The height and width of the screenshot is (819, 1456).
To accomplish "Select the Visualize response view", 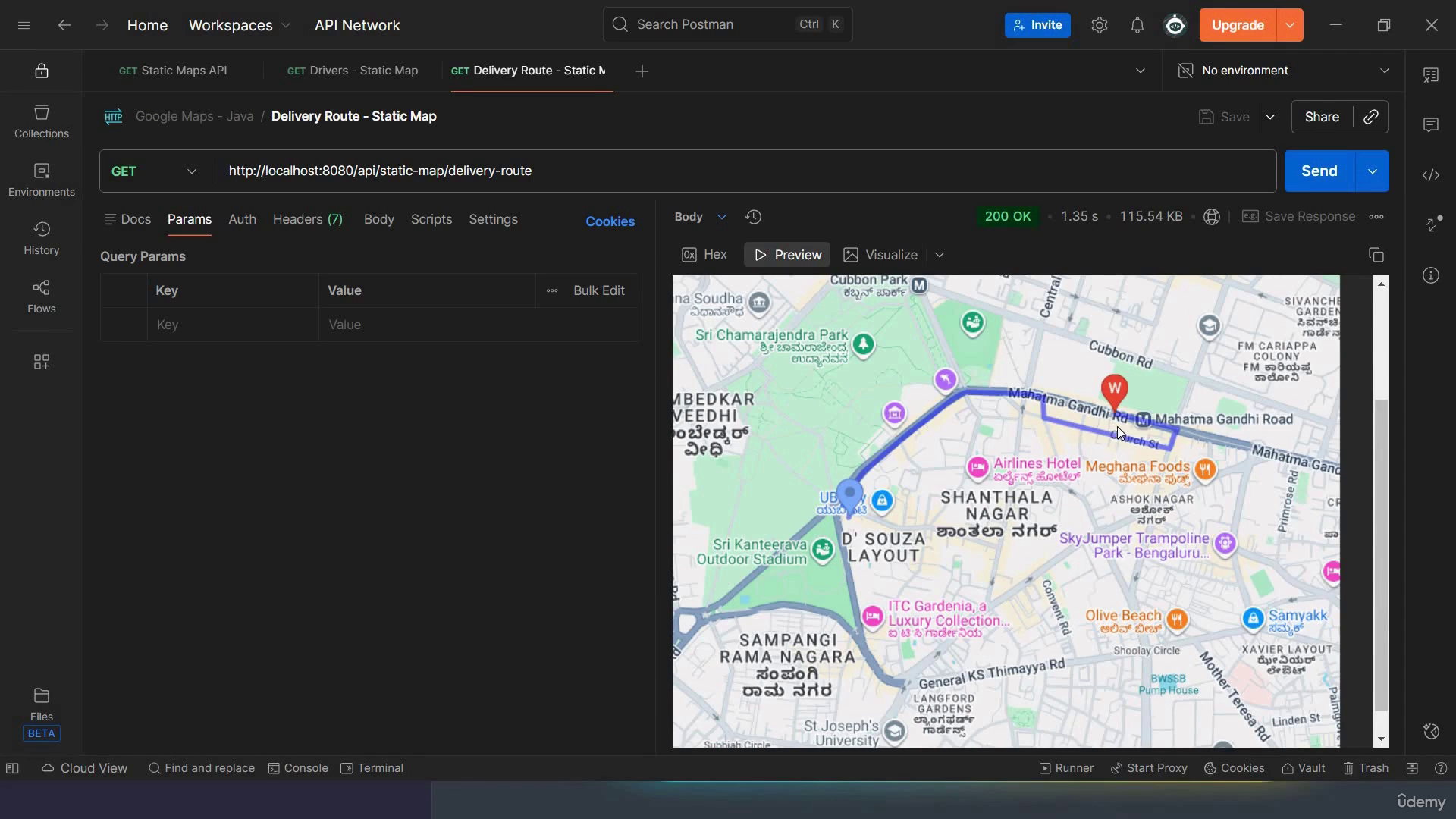I will tap(880, 255).
